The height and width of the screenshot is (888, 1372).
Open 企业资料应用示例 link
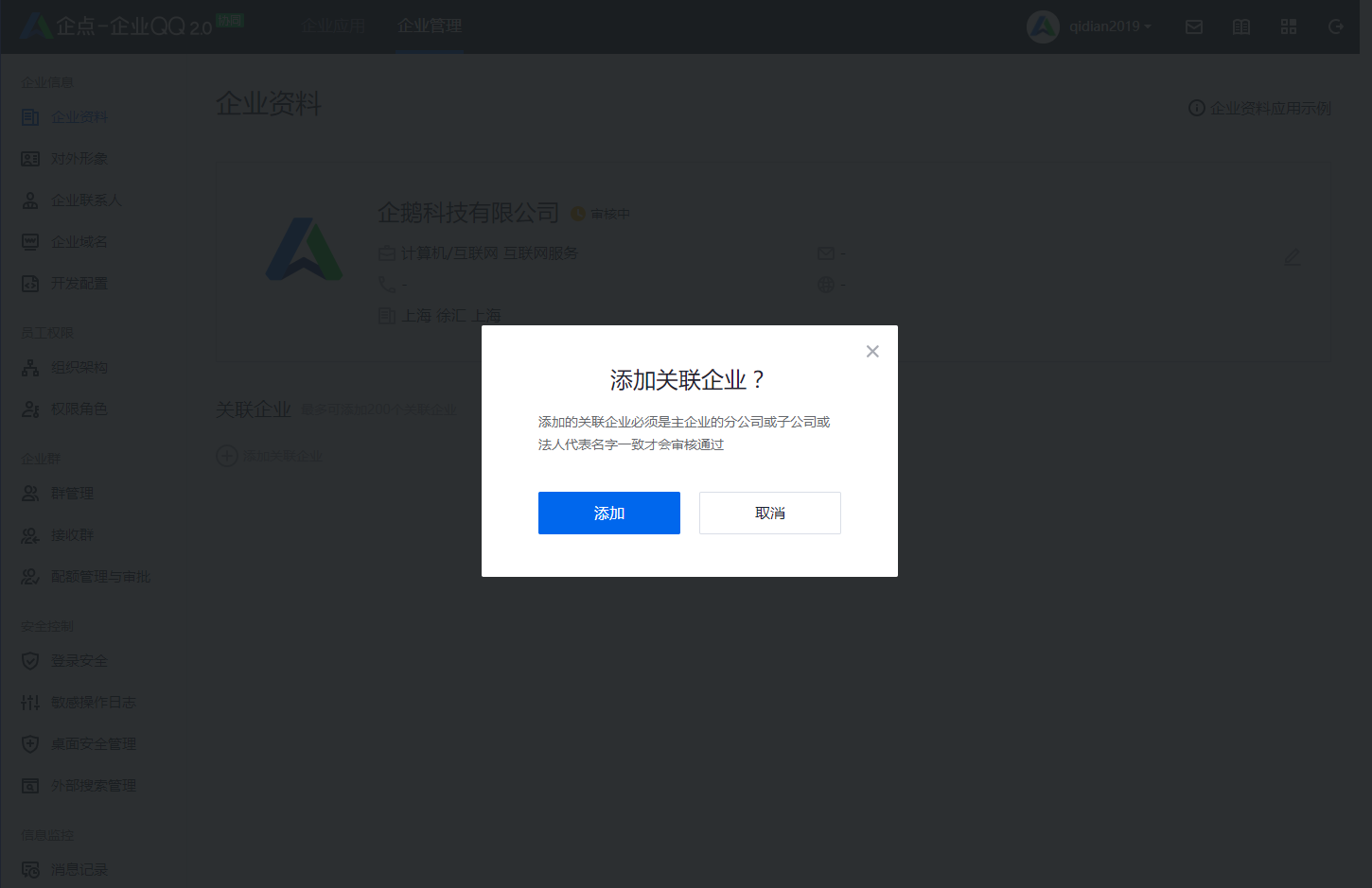point(1260,108)
